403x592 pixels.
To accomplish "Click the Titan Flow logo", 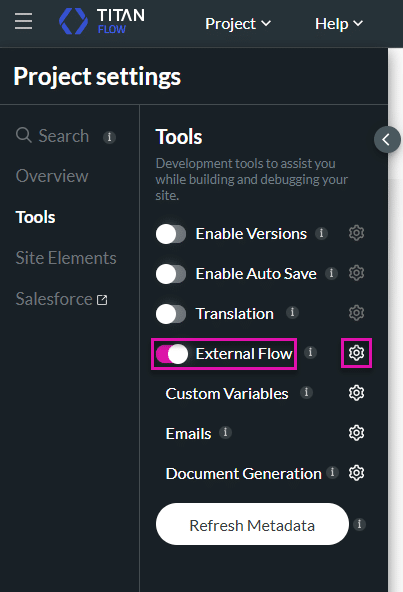I will tap(102, 21).
